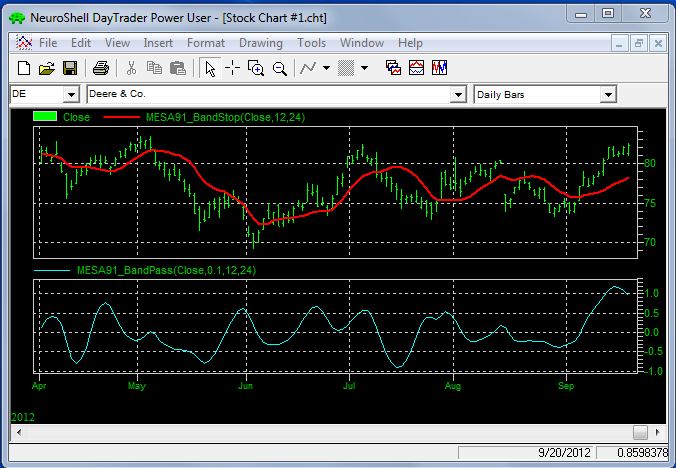Click the red BandStop legend line
The width and height of the screenshot is (676, 468).
pyautogui.click(x=122, y=117)
